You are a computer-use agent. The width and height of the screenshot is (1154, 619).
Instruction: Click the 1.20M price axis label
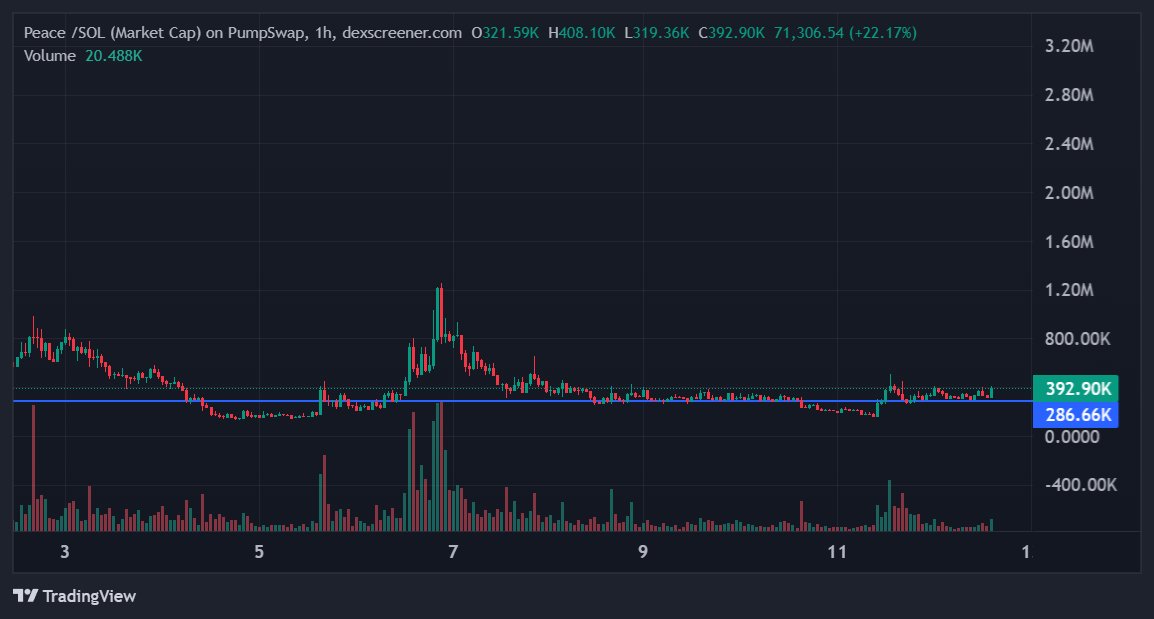1069,290
